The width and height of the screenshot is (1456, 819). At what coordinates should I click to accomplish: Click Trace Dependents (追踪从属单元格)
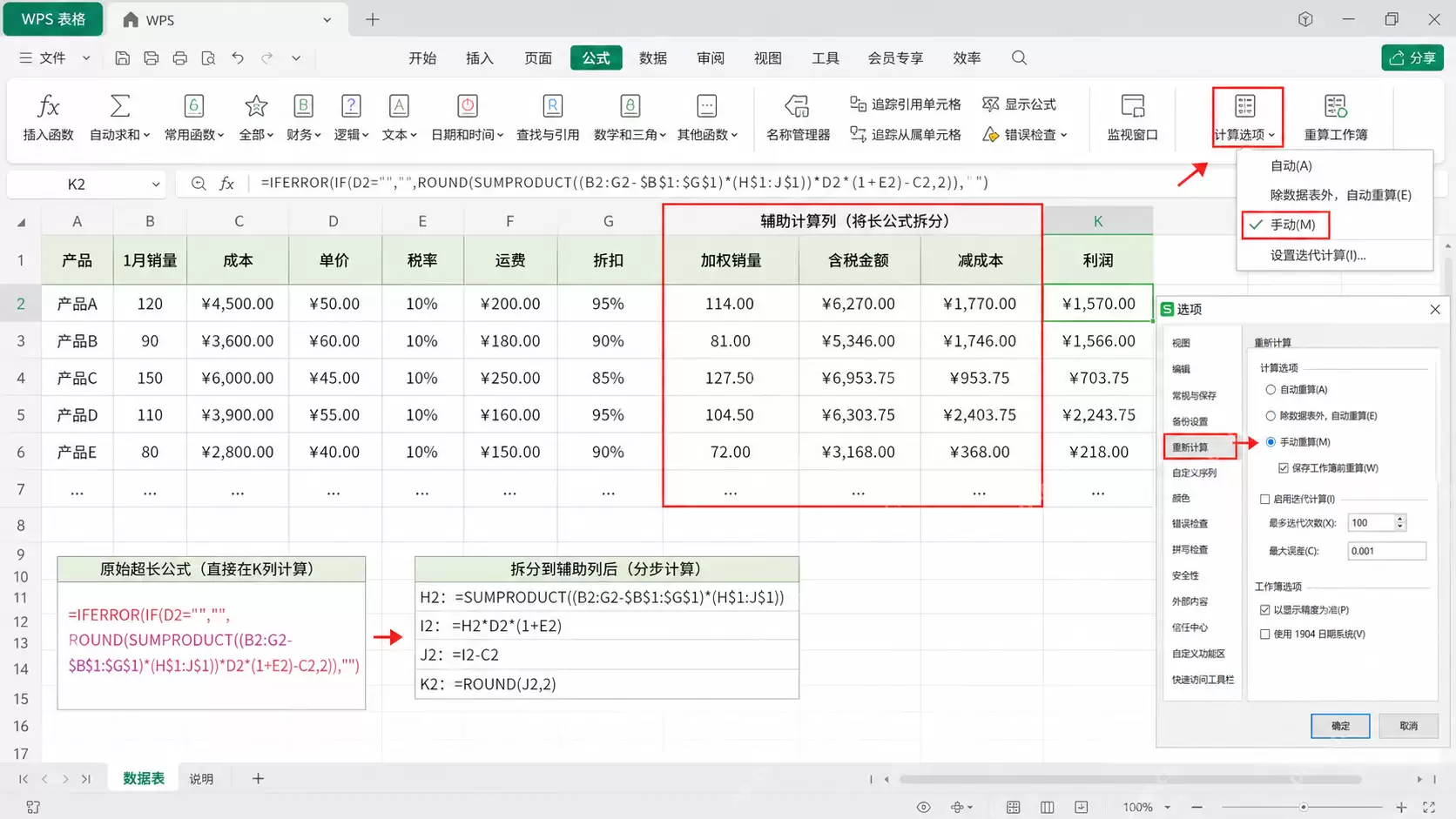[906, 135]
